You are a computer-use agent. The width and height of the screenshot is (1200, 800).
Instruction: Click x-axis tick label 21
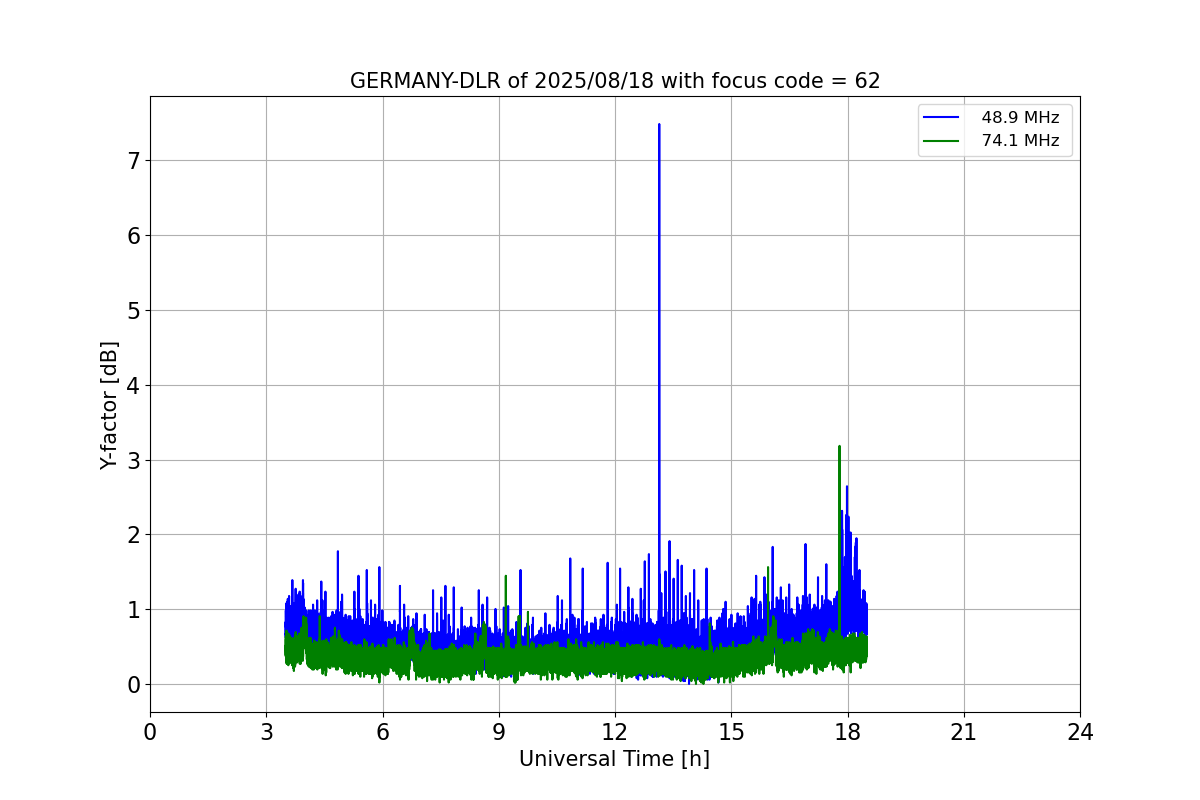tap(964, 732)
